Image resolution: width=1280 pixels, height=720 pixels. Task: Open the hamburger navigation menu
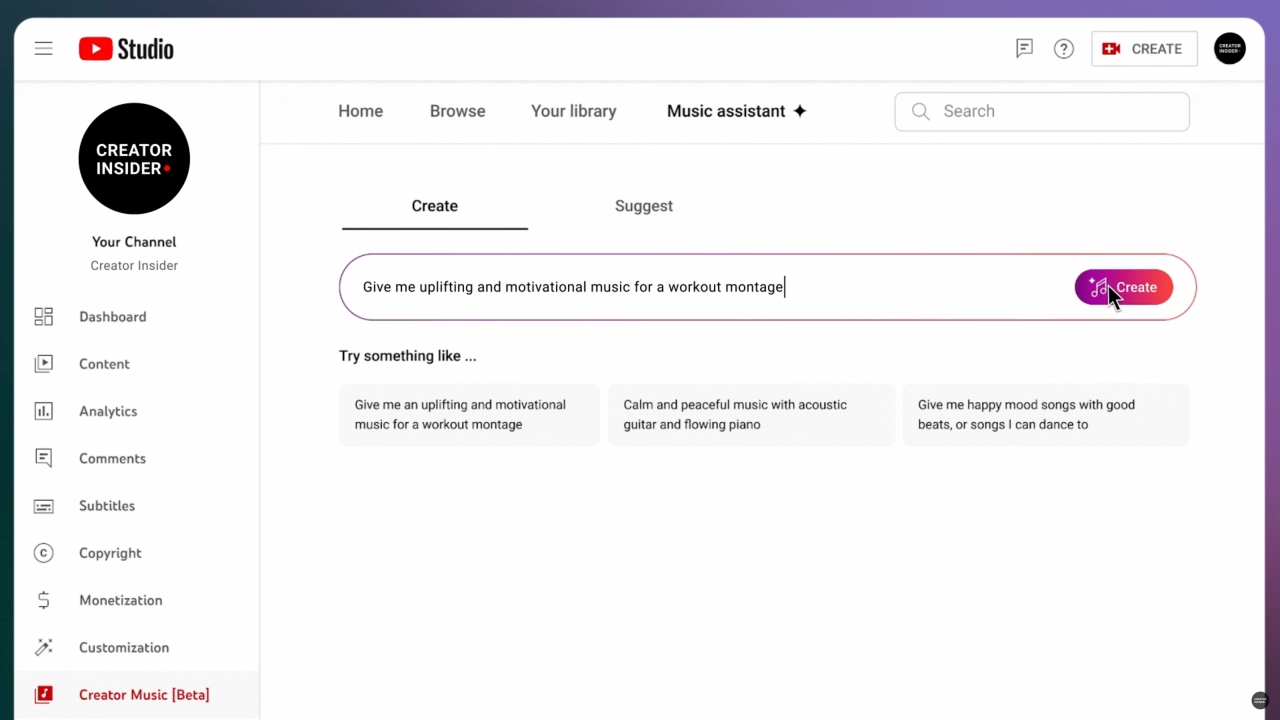coord(43,48)
